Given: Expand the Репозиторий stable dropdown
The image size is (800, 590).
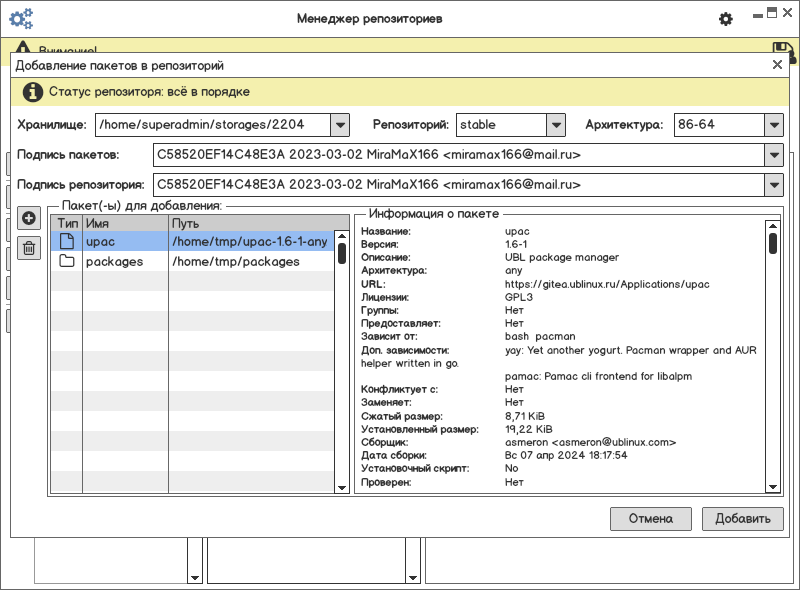Looking at the screenshot, I should (x=556, y=125).
